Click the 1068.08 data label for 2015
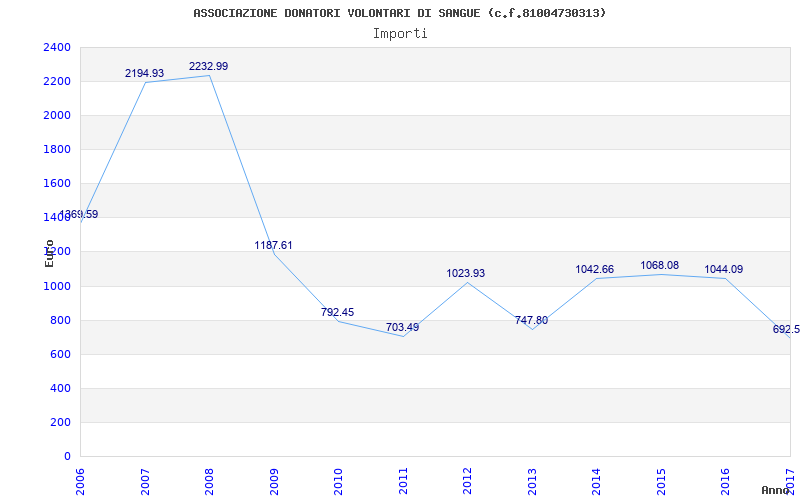Screen dimensions: 800x500 [660, 265]
